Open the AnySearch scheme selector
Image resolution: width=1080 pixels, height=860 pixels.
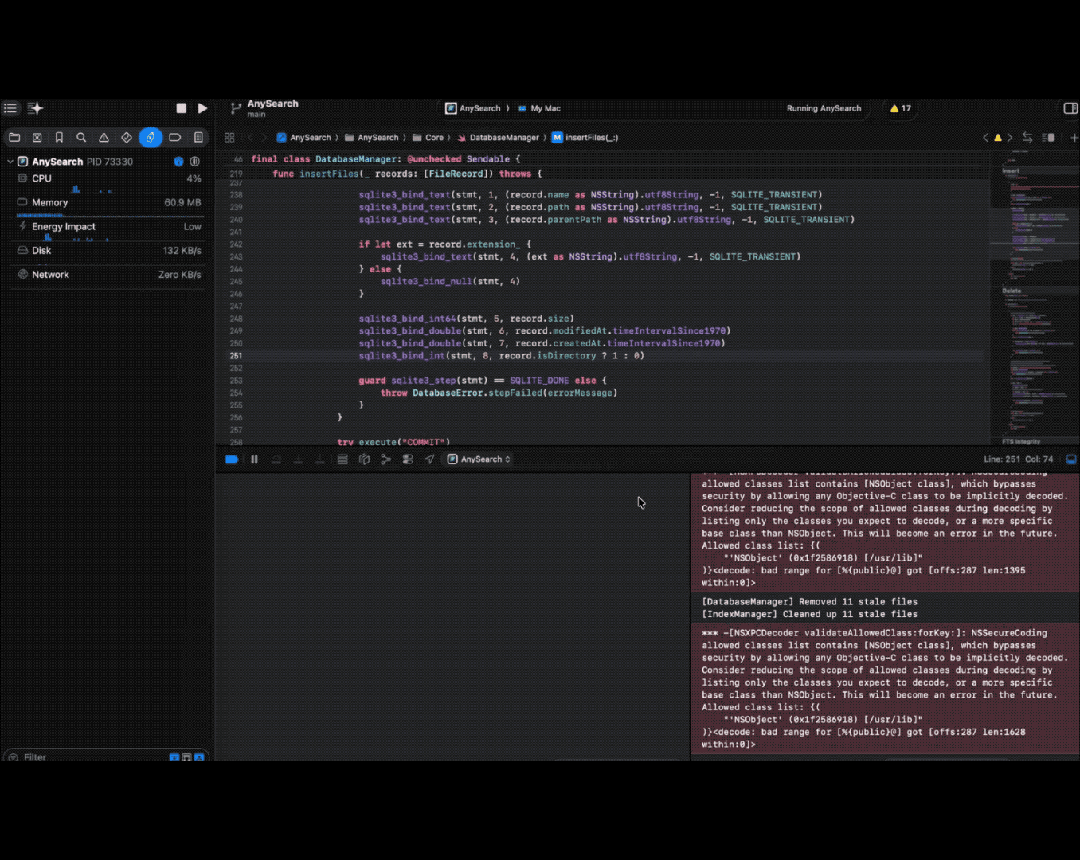pyautogui.click(x=473, y=109)
